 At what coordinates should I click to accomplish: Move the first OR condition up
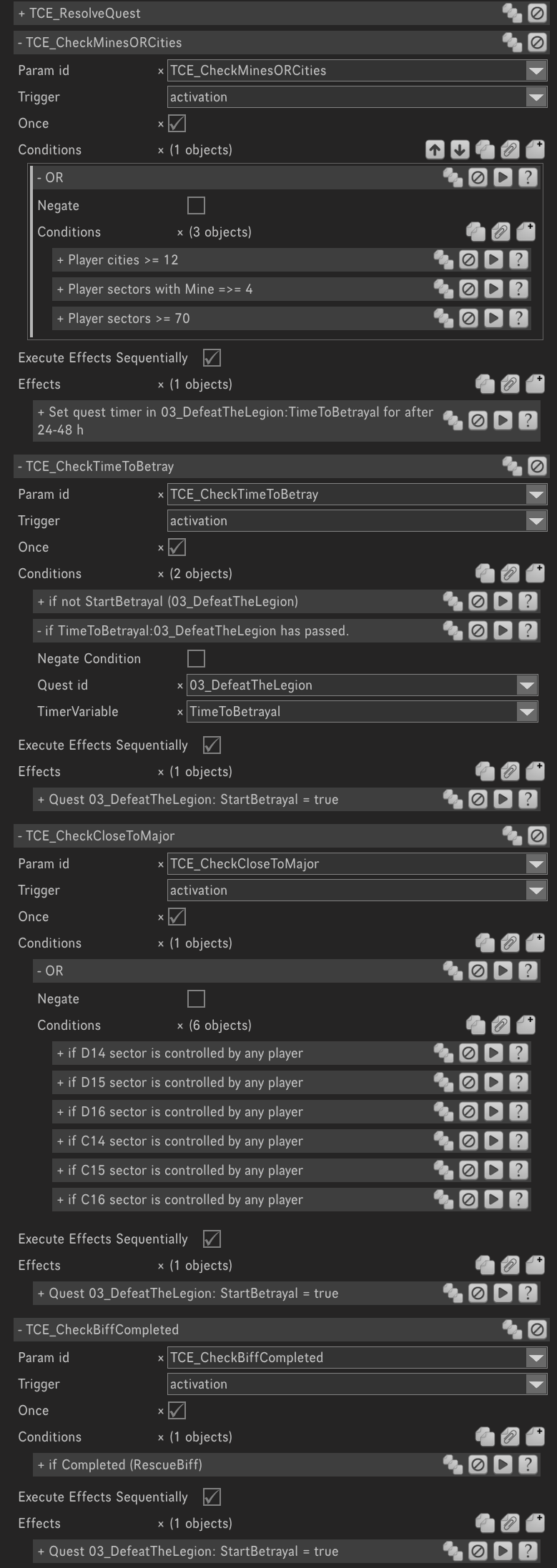[435, 149]
